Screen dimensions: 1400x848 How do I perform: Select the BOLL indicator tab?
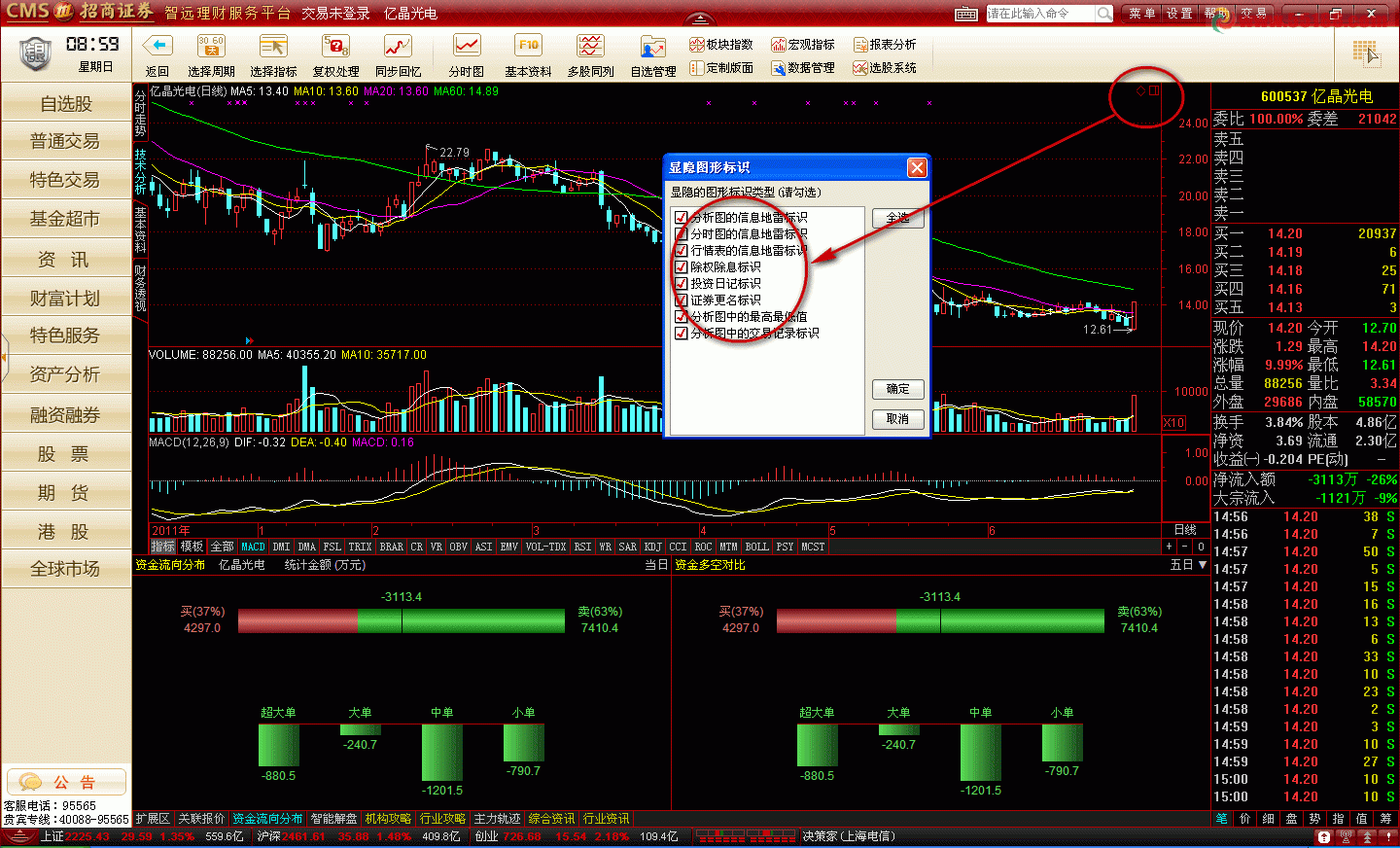(x=756, y=547)
